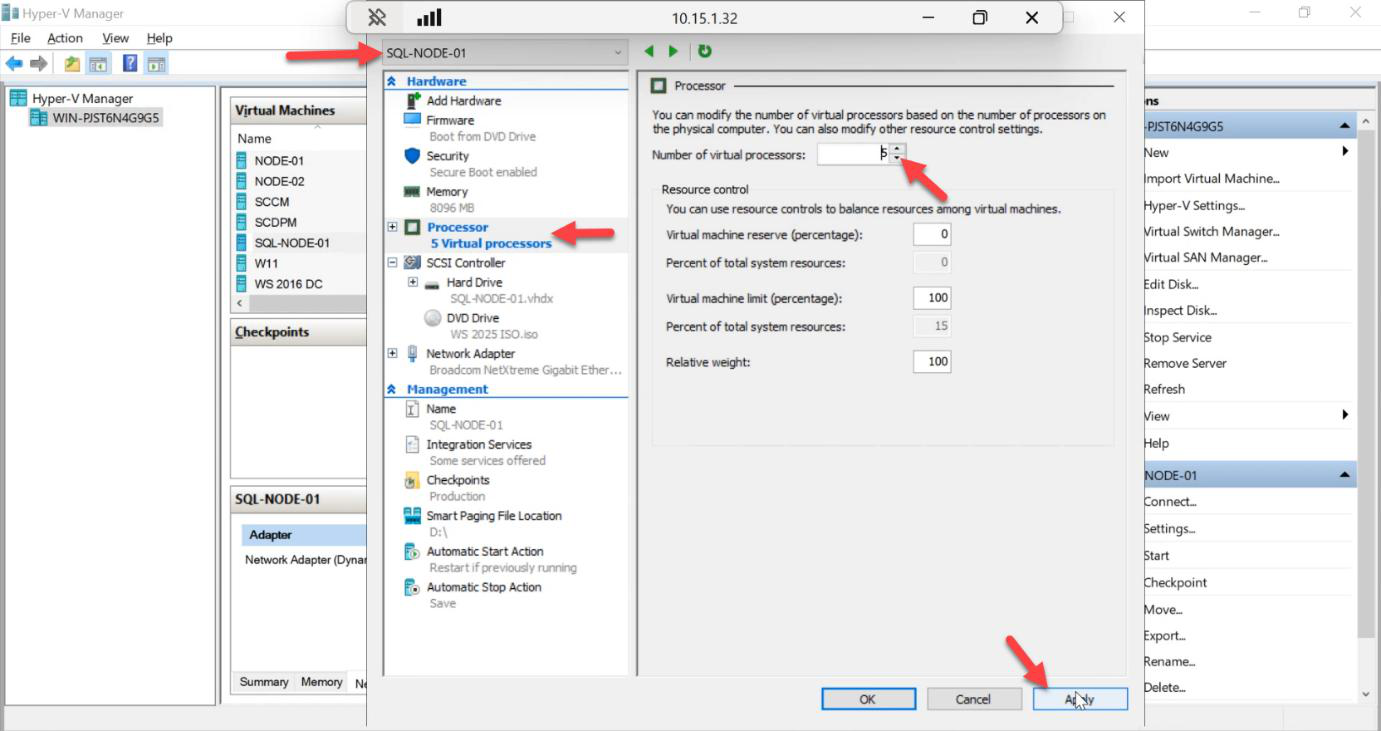Click Import Virtual Machine action
Screen dimensions: 1381x731
coord(1212,179)
